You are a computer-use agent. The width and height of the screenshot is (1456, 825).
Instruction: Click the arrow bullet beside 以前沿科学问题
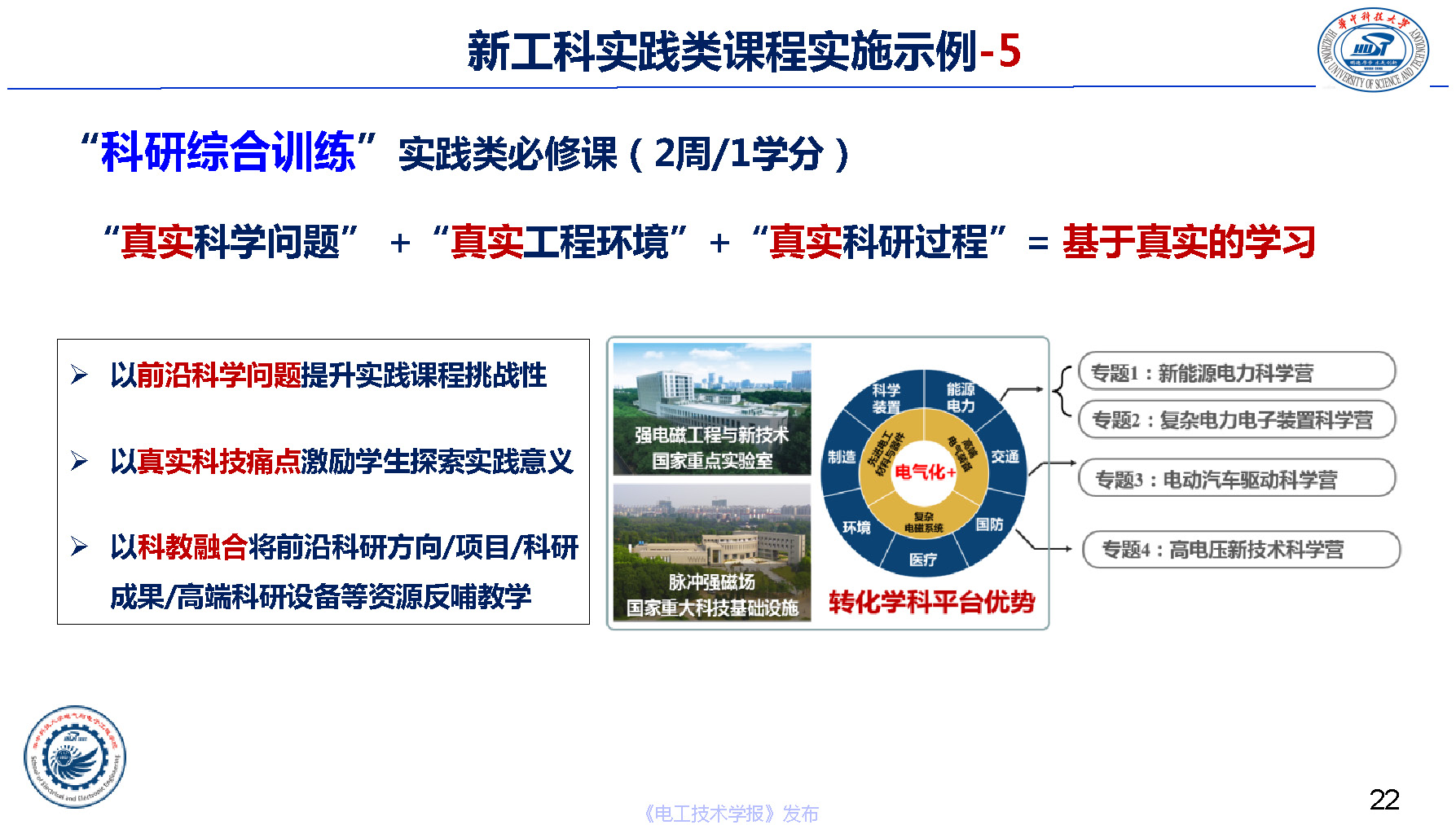pos(79,375)
